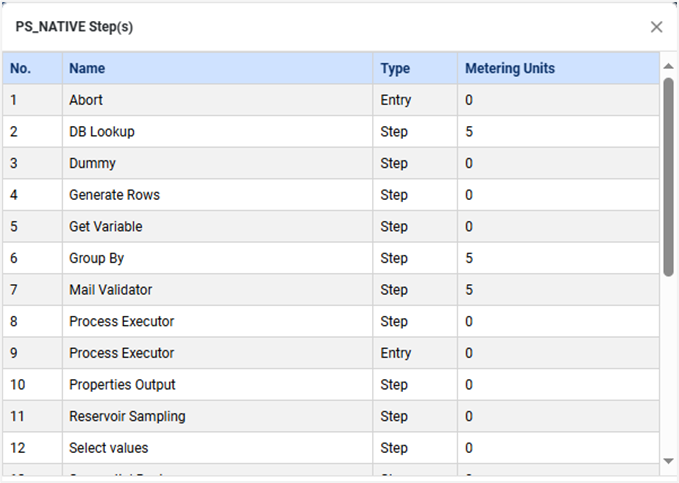Screen dimensions: 679x483
Task: Select Process Executor Entry row 9
Action: (x=121, y=353)
